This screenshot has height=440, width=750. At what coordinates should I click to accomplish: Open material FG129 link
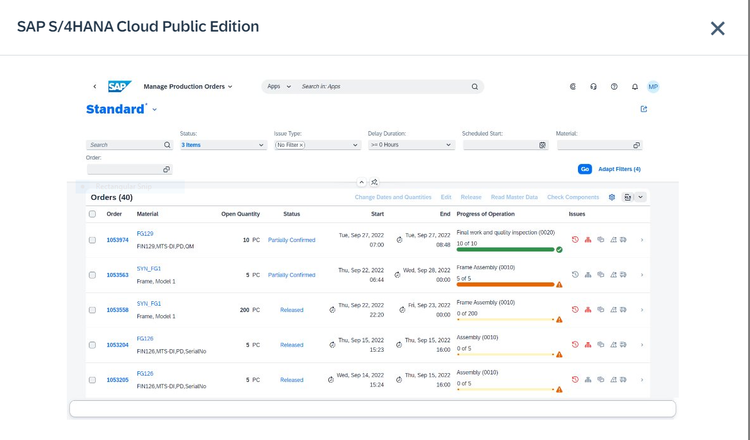[145, 234]
